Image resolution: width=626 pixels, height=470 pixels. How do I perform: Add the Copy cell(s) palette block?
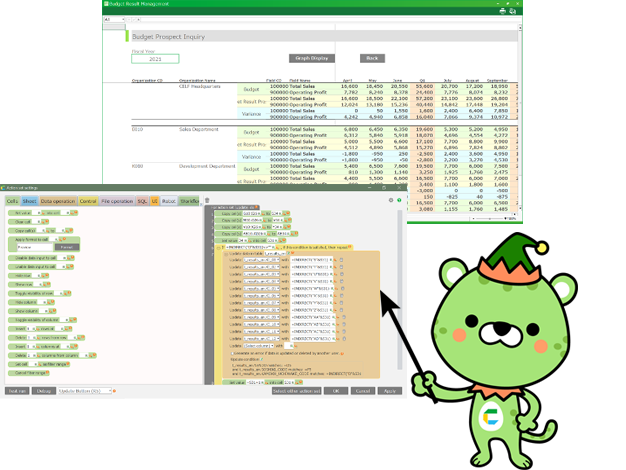40,230
